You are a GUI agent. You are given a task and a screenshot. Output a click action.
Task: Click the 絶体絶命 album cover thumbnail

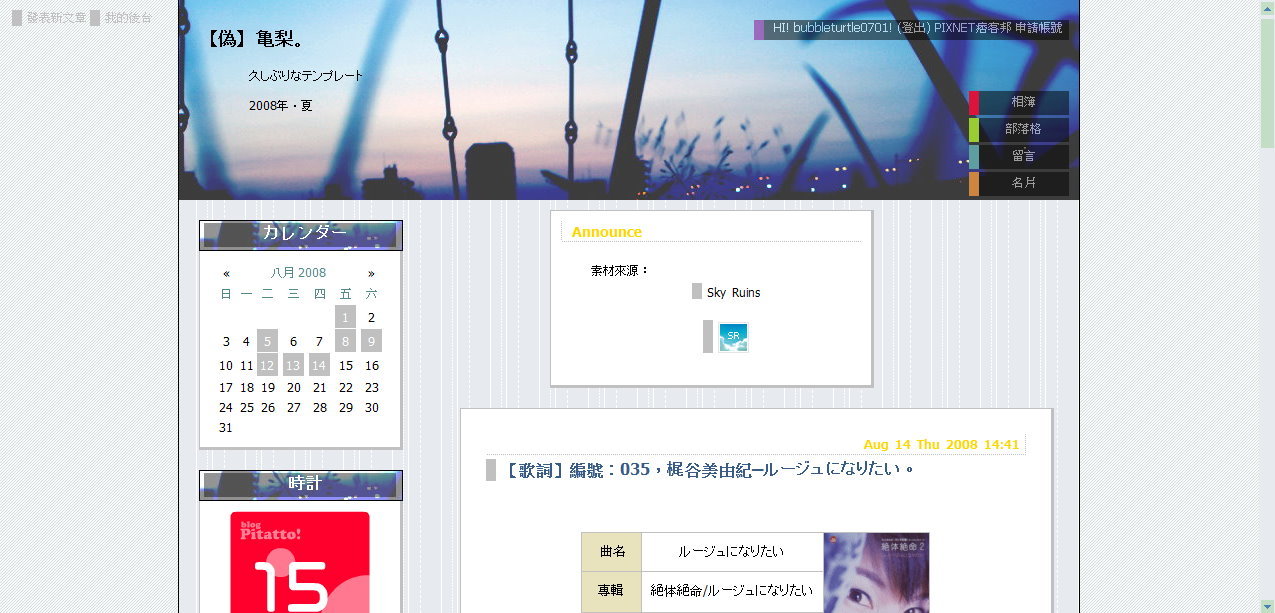(876, 572)
